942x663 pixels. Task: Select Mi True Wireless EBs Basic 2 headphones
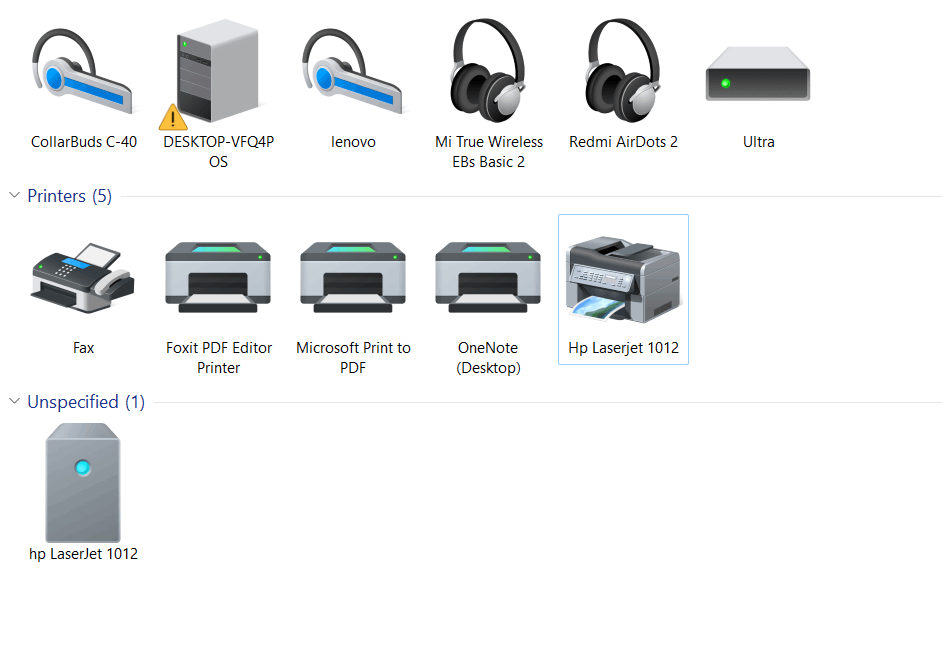coord(488,70)
